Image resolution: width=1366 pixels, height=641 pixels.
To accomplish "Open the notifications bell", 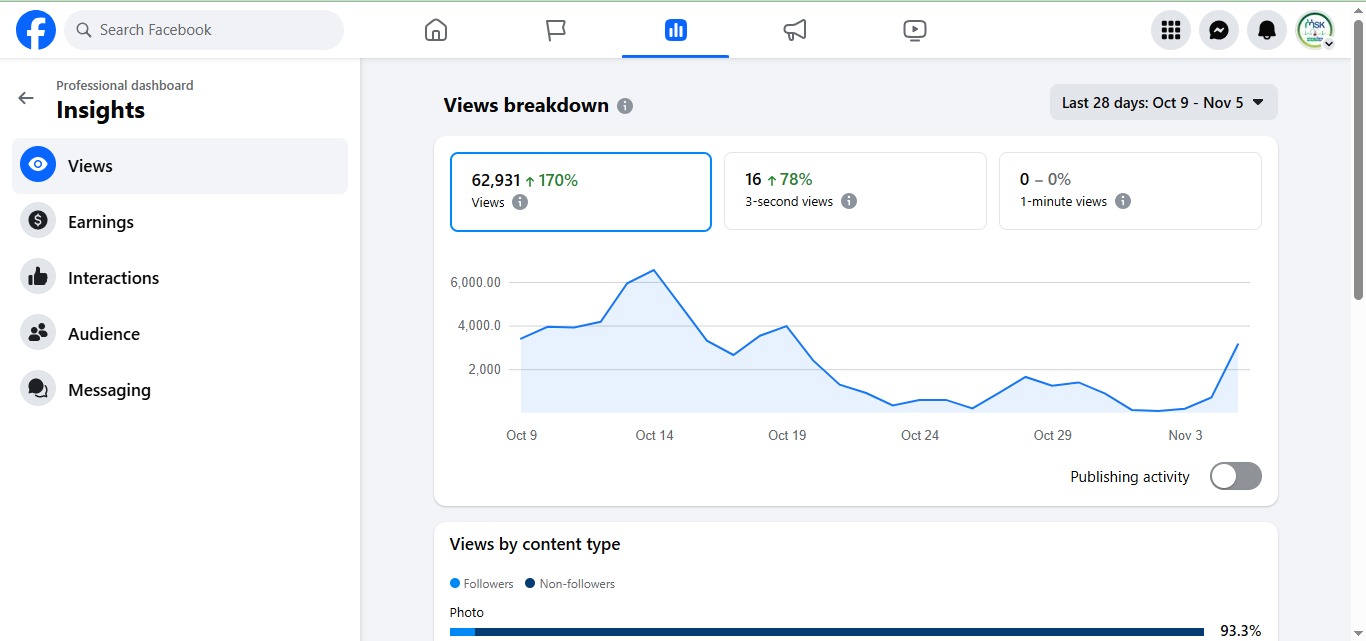I will point(1267,30).
